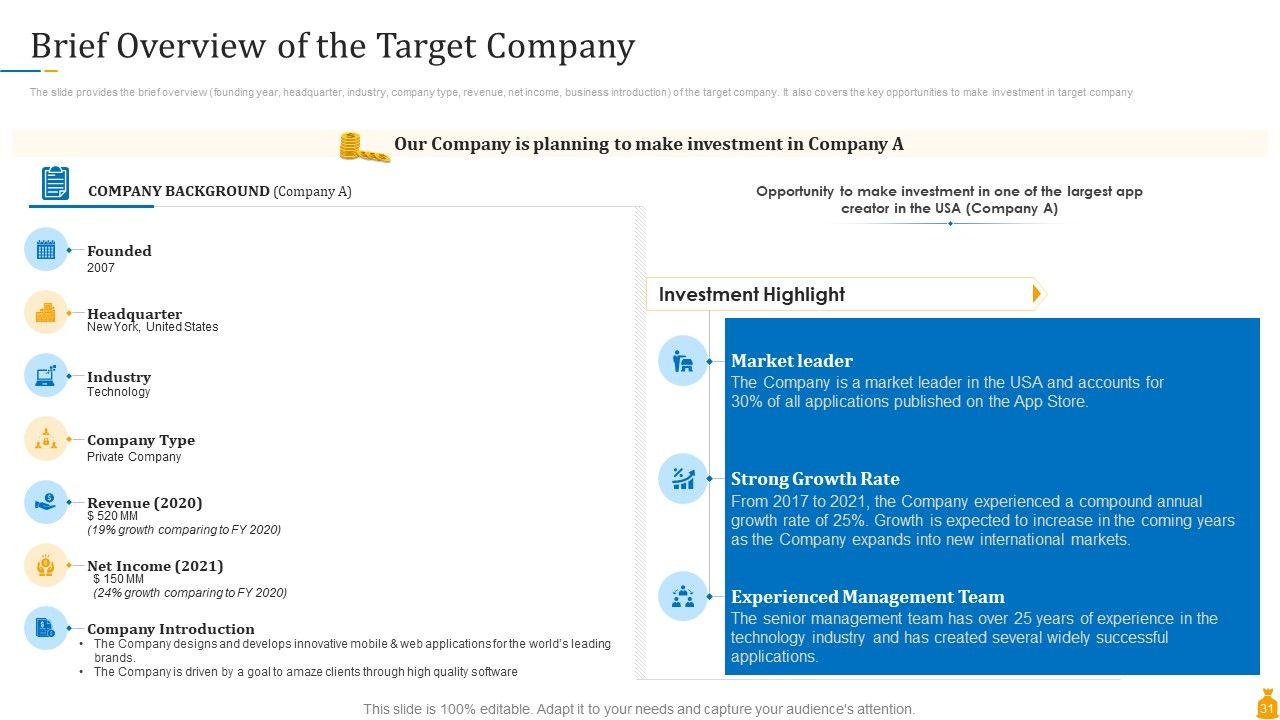Click the Company Background clipboard icon
This screenshot has height=720, width=1280.
click(56, 184)
